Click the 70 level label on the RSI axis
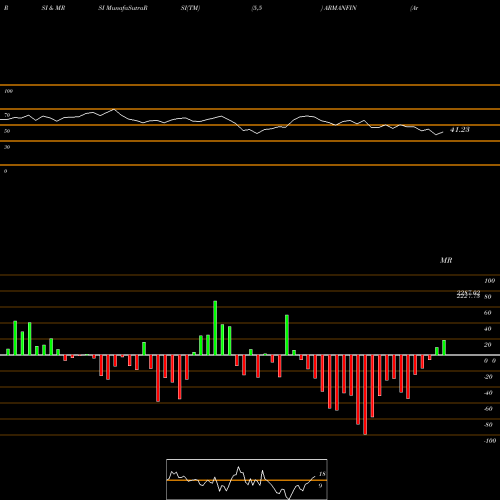Viewport: 500px width, 500px height. point(7,115)
